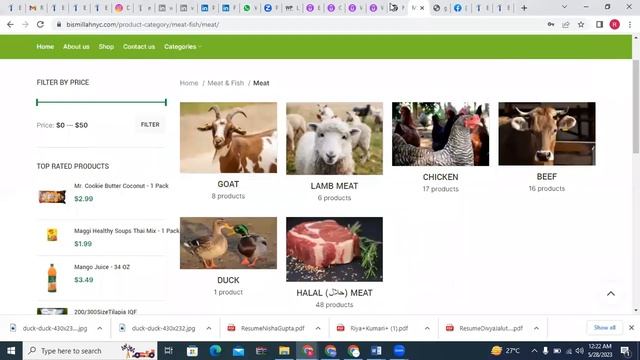Open the Halal Meat category image
The image size is (640, 360).
point(334,249)
